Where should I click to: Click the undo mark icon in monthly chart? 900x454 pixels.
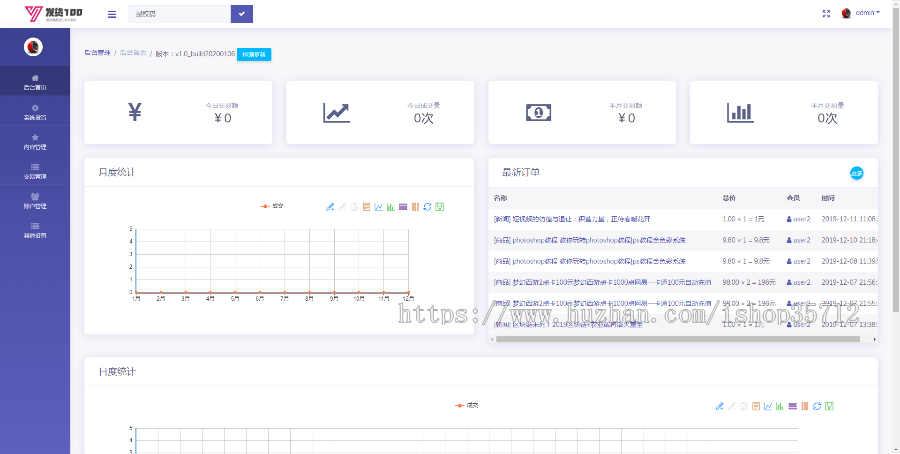pyautogui.click(x=342, y=207)
